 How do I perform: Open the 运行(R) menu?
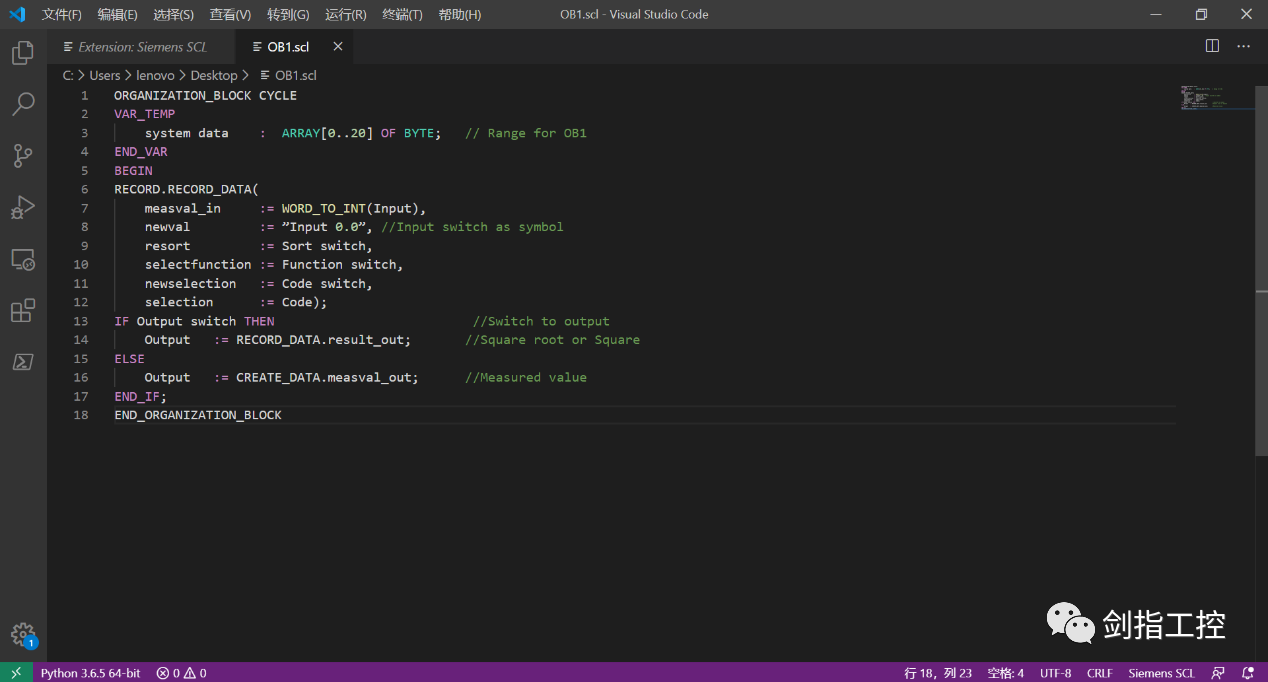point(346,14)
